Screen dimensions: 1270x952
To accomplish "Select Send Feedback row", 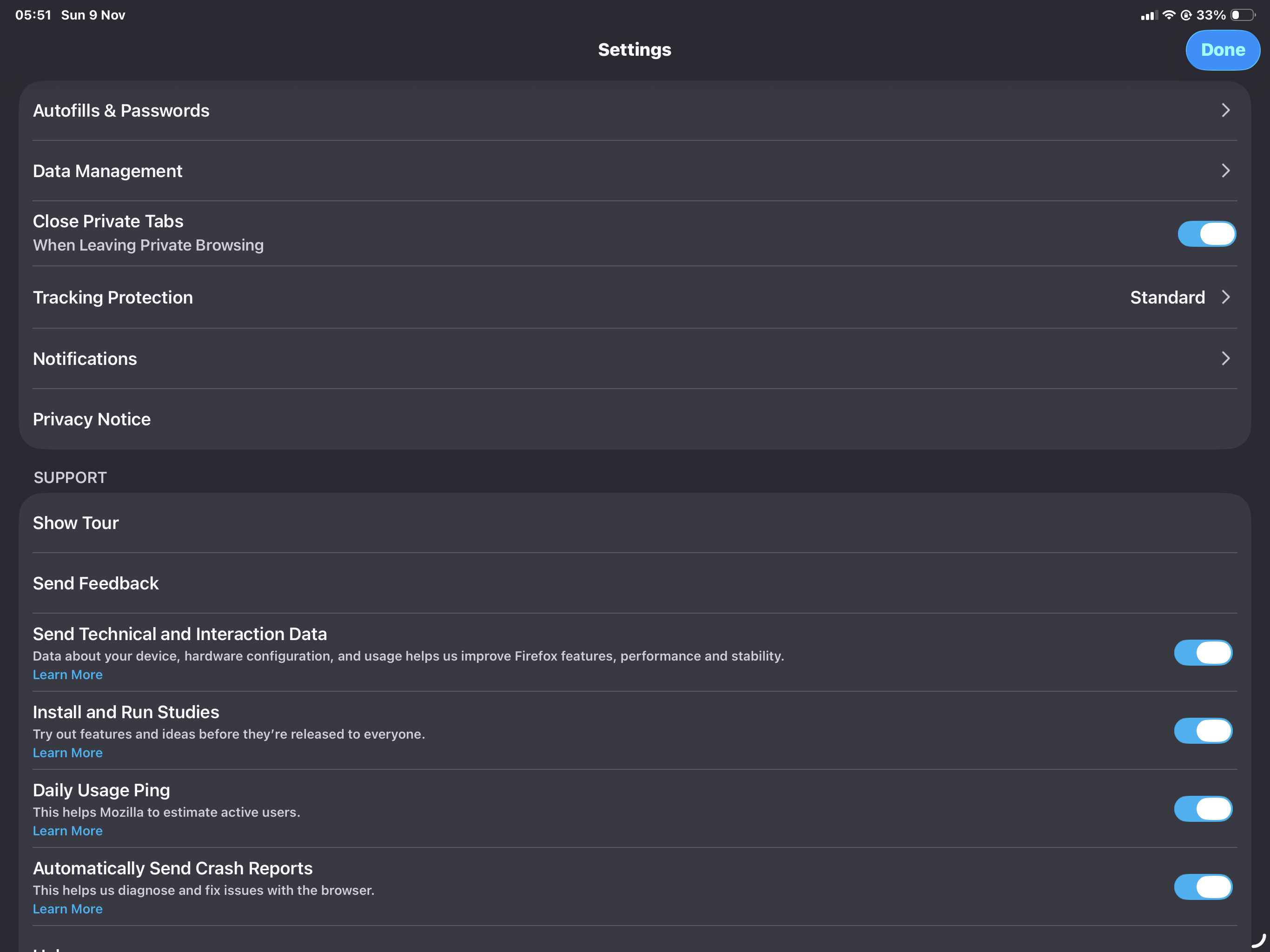I will (96, 583).
